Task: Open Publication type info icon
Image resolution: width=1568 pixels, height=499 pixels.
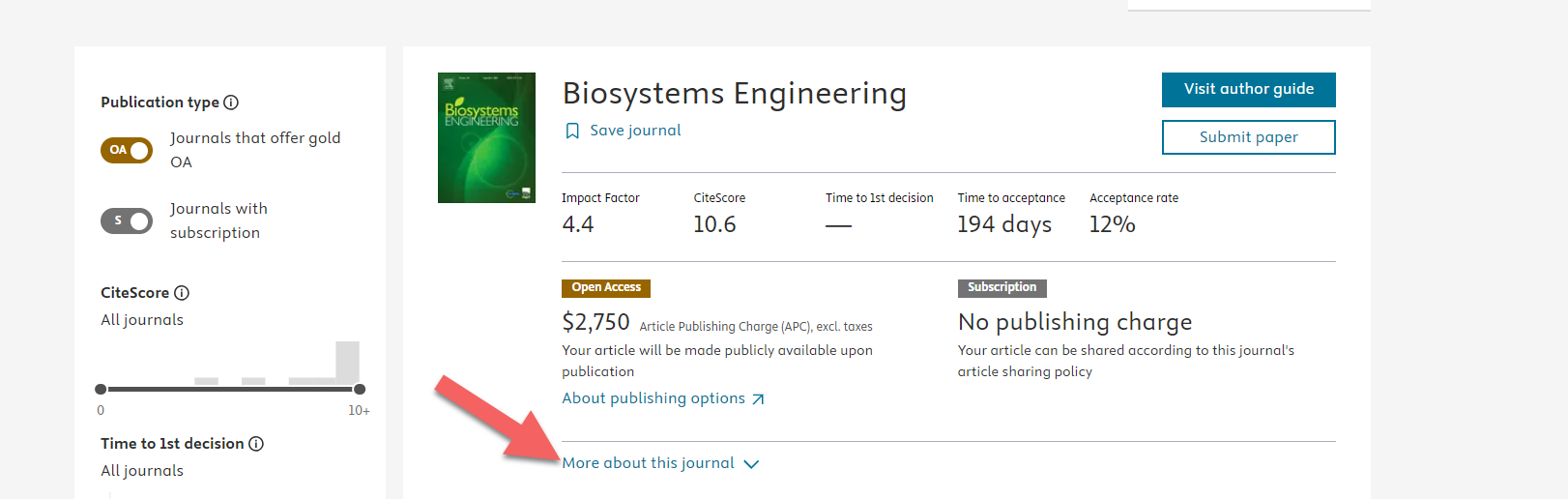Action: click(231, 103)
